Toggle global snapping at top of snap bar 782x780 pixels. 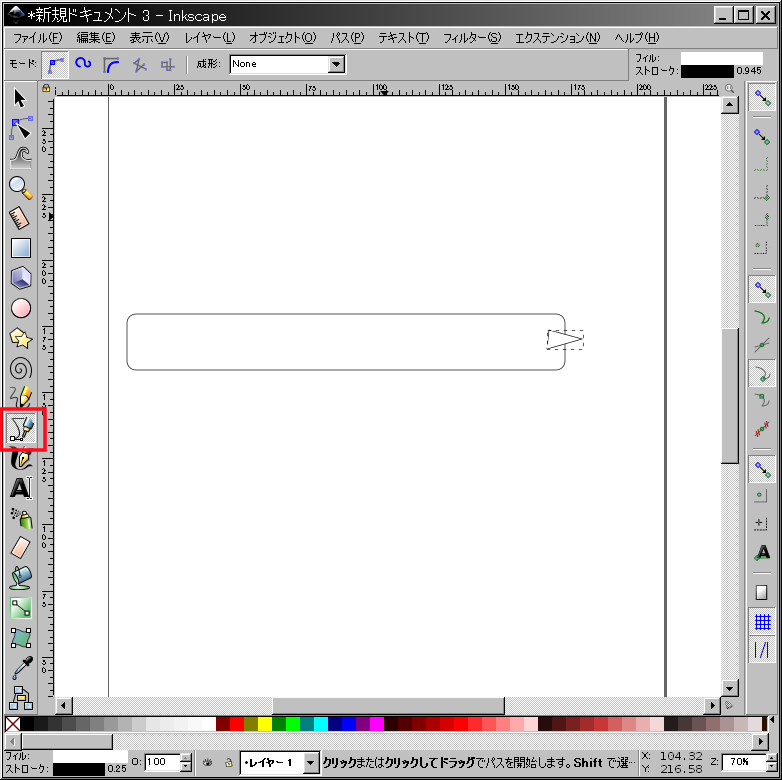tap(762, 98)
